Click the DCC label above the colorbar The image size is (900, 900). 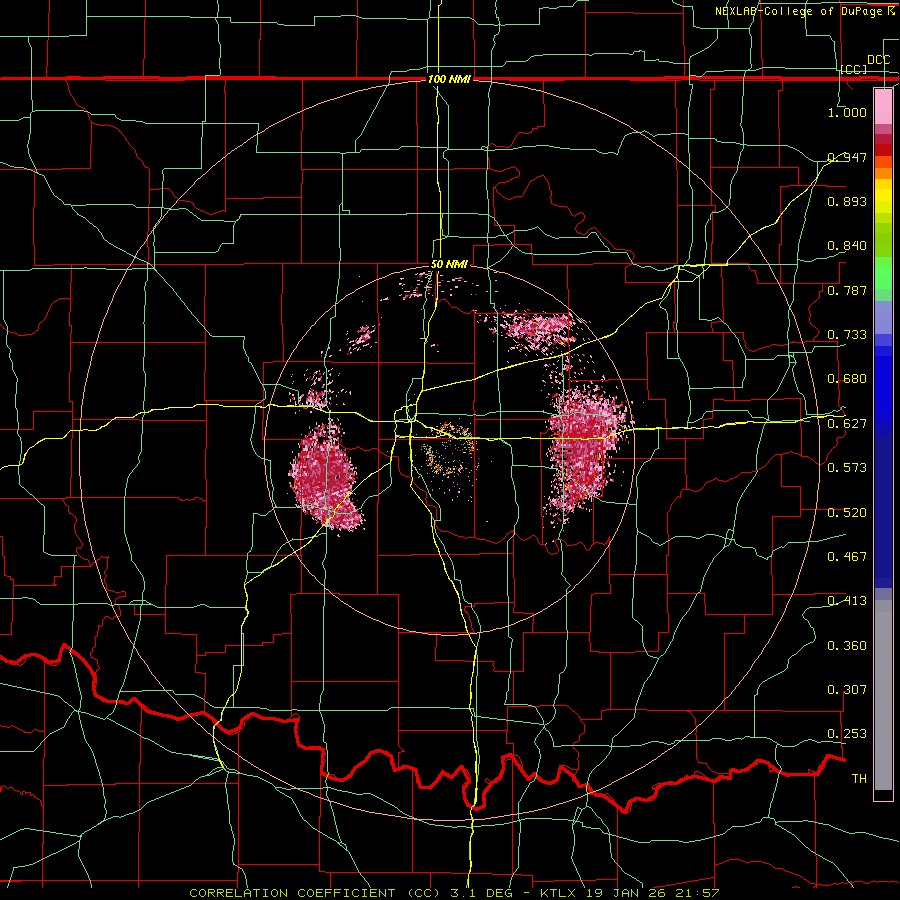[x=878, y=60]
